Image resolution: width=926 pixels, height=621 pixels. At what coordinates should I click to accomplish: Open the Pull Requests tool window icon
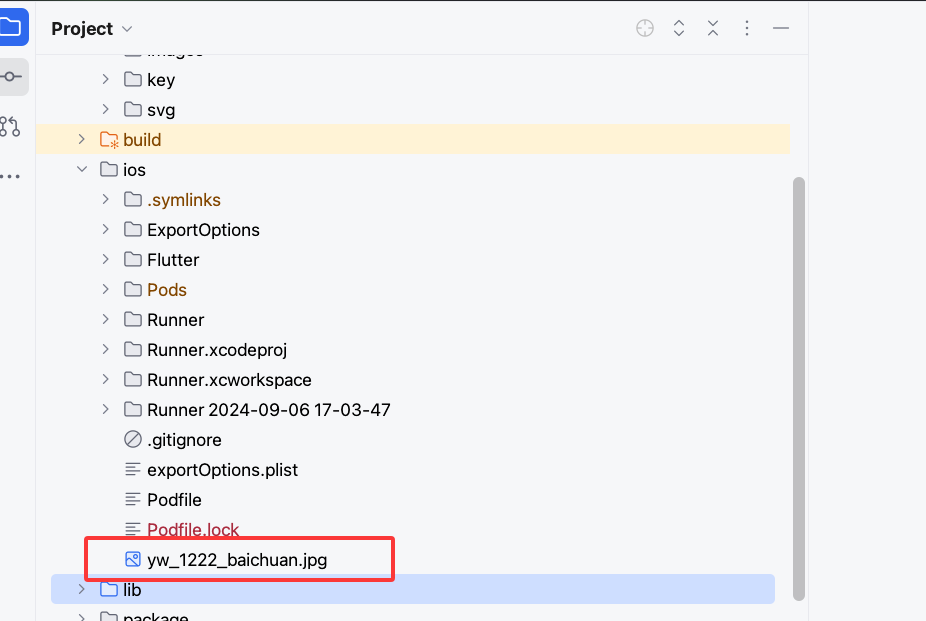pyautogui.click(x=10, y=126)
